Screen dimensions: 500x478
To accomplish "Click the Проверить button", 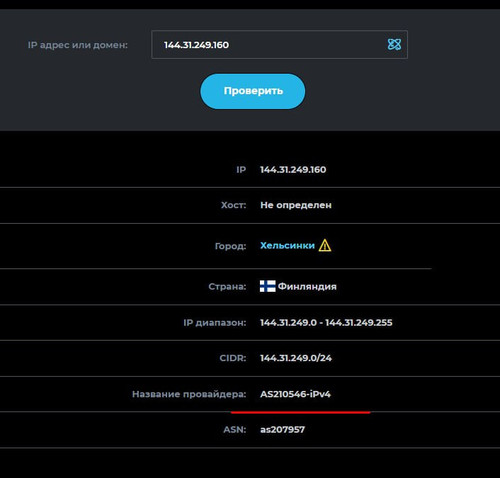I will pos(253,91).
